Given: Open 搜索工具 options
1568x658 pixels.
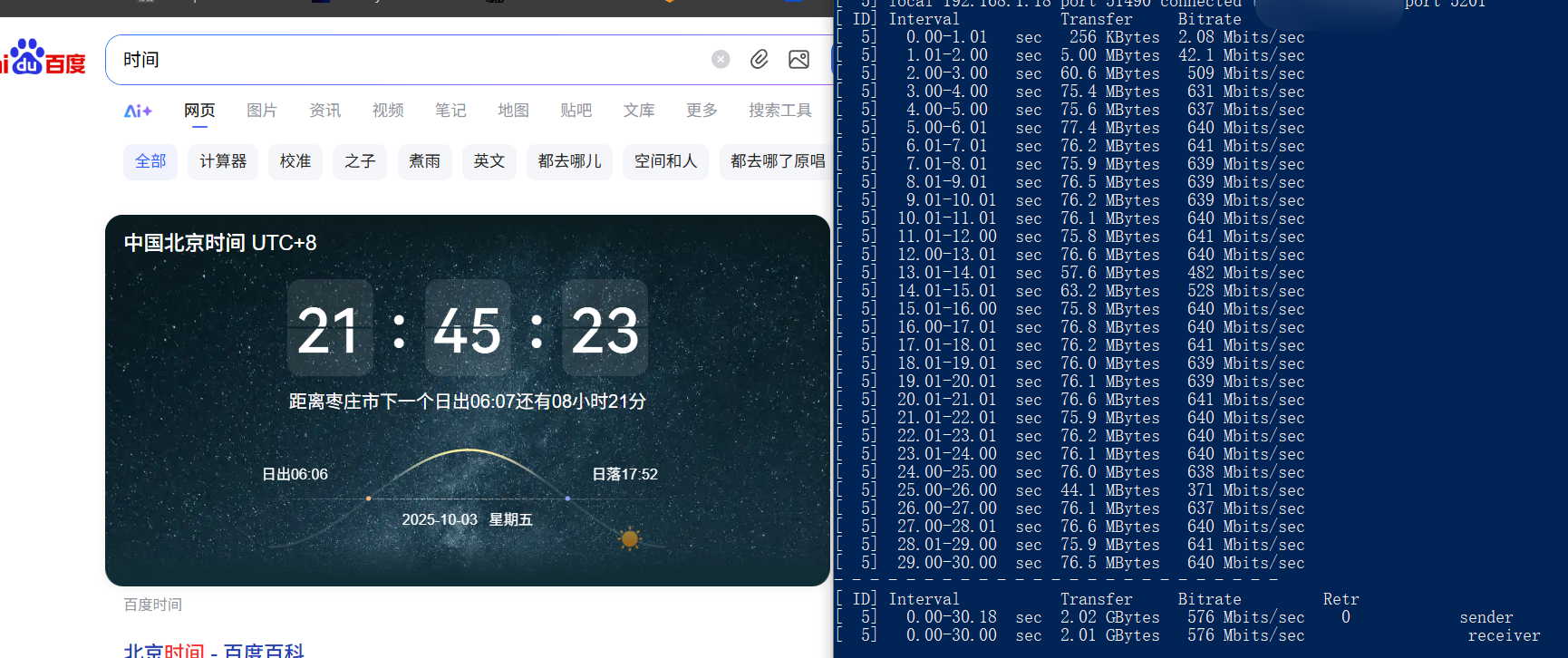Looking at the screenshot, I should [779, 111].
